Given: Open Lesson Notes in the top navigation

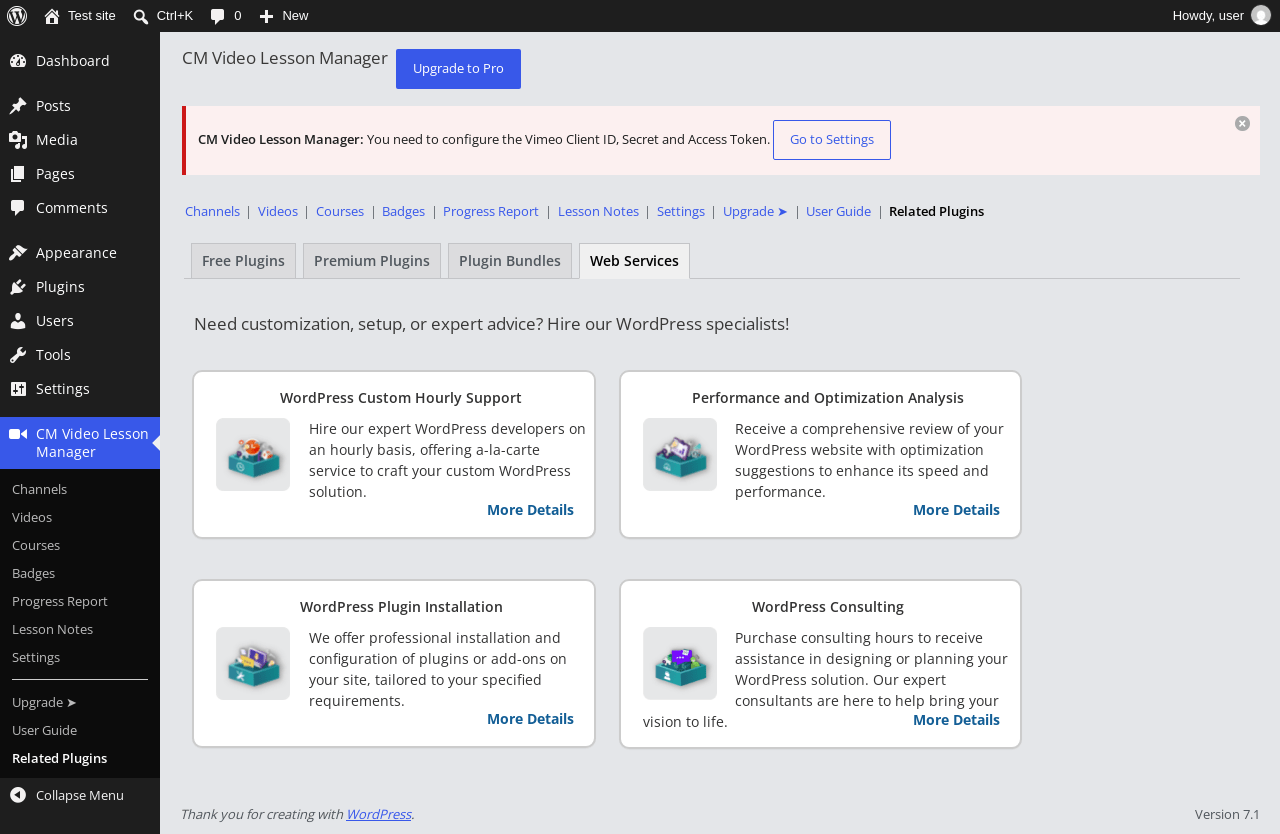Looking at the screenshot, I should [x=598, y=211].
